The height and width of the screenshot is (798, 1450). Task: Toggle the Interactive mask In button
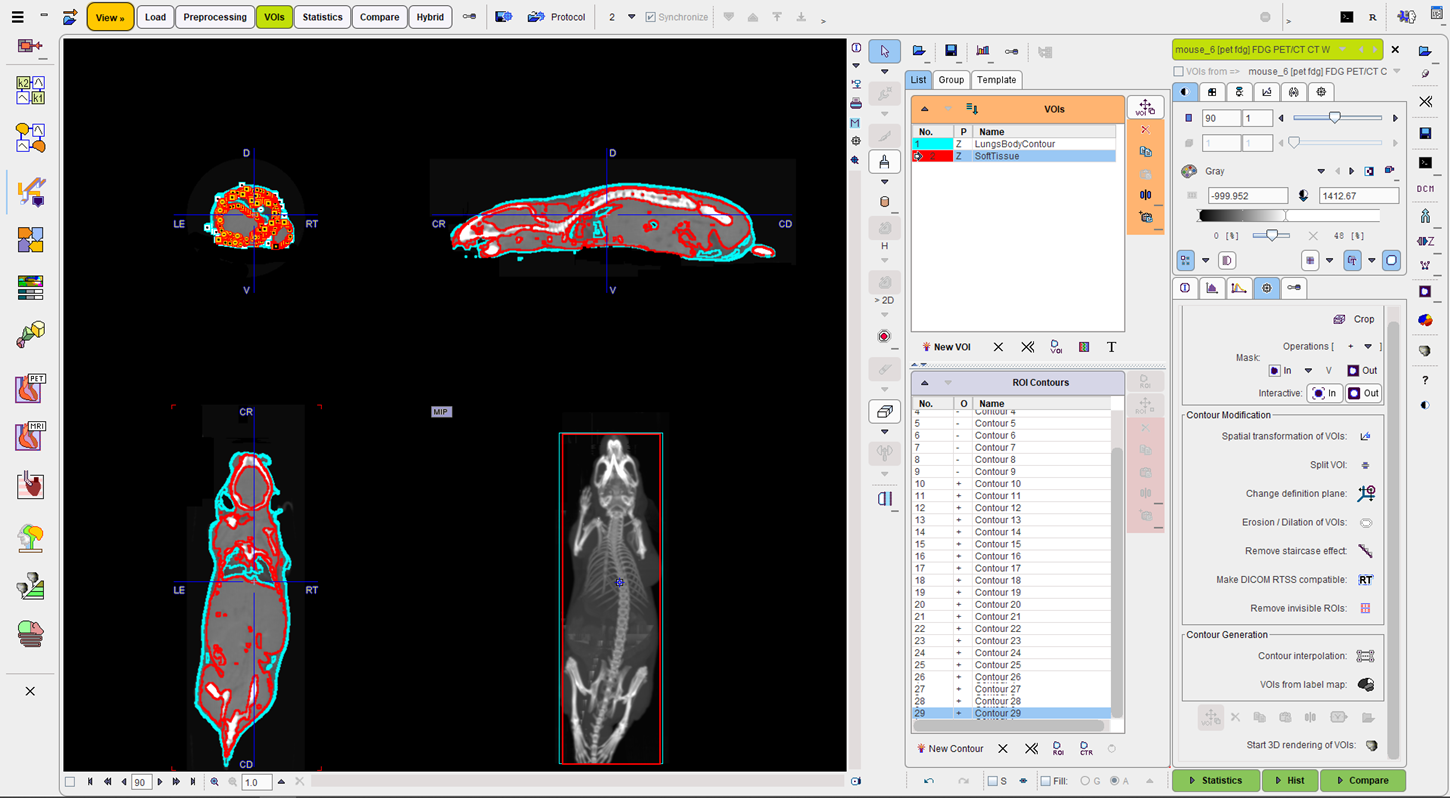pyautogui.click(x=1324, y=393)
